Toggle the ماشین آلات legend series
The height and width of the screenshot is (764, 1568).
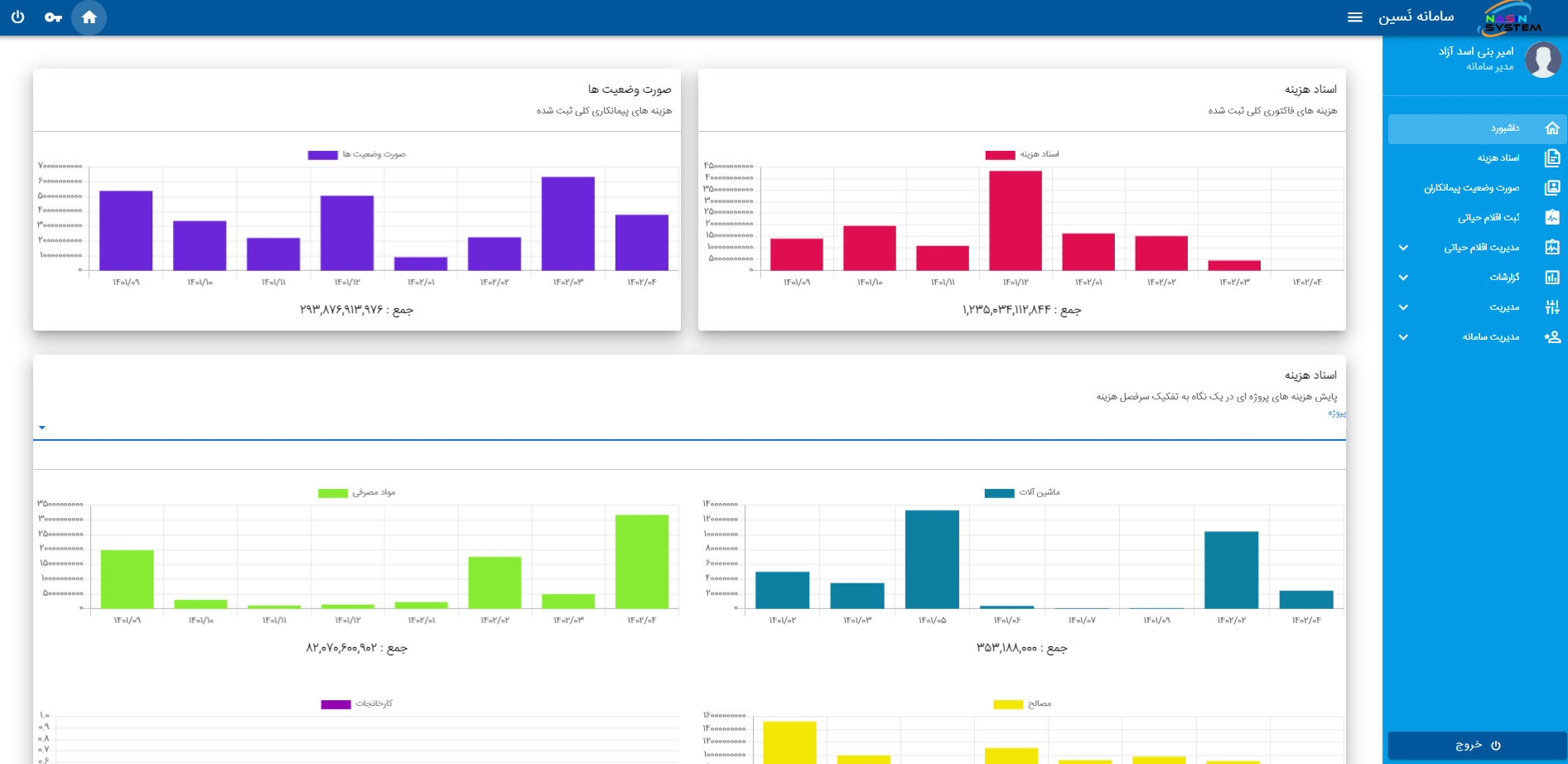(x=1022, y=493)
